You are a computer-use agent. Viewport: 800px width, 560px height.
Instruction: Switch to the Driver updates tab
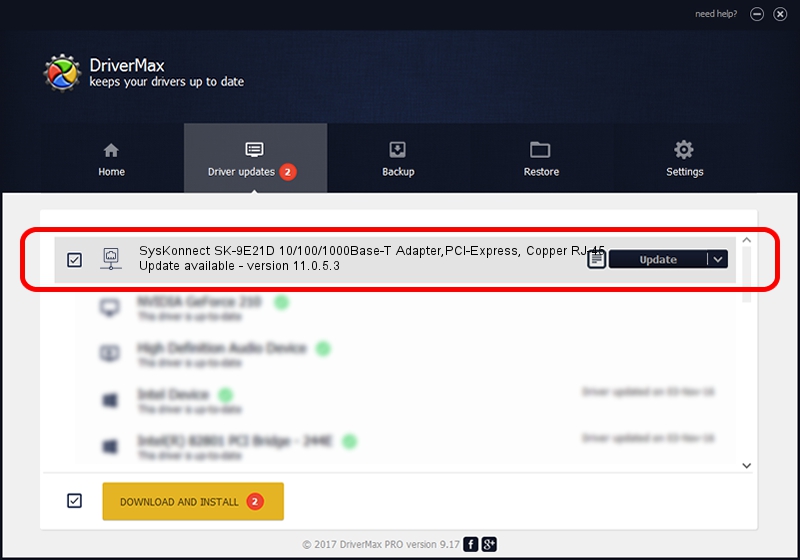[254, 159]
